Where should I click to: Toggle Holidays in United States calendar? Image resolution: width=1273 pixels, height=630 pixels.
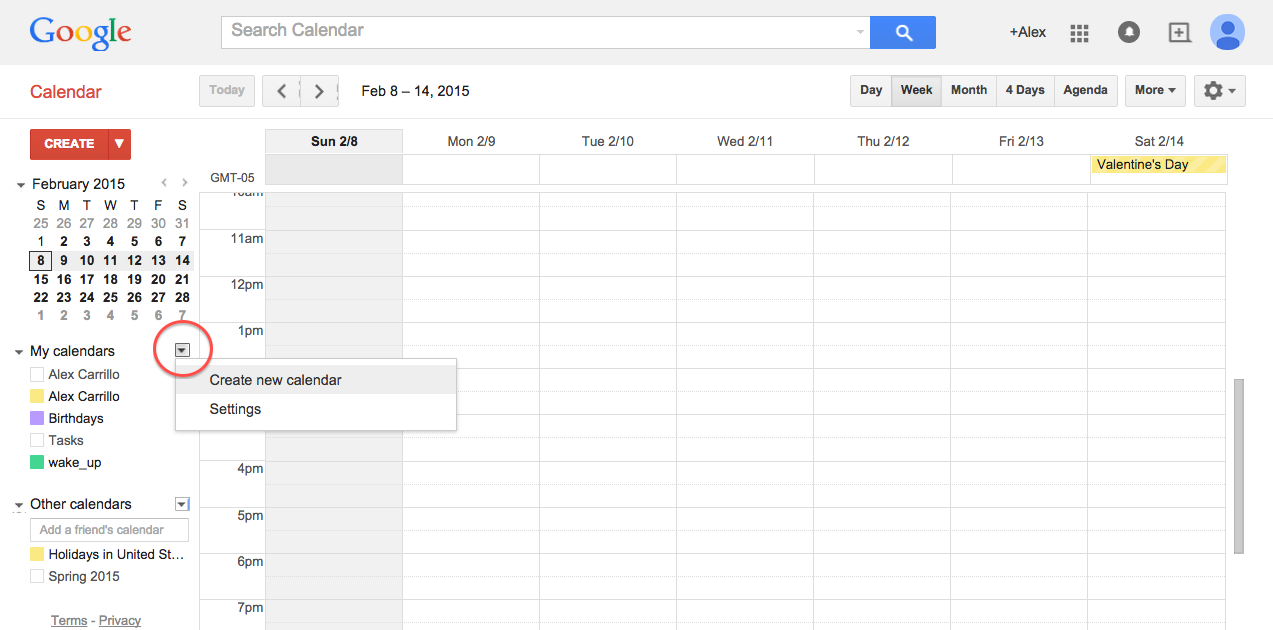[37, 554]
